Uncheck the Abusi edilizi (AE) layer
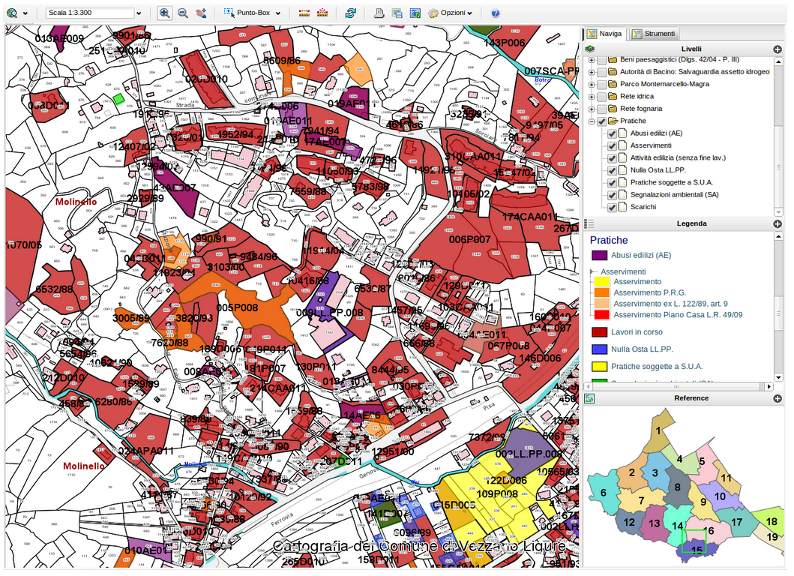The height and width of the screenshot is (576, 794). coord(612,133)
